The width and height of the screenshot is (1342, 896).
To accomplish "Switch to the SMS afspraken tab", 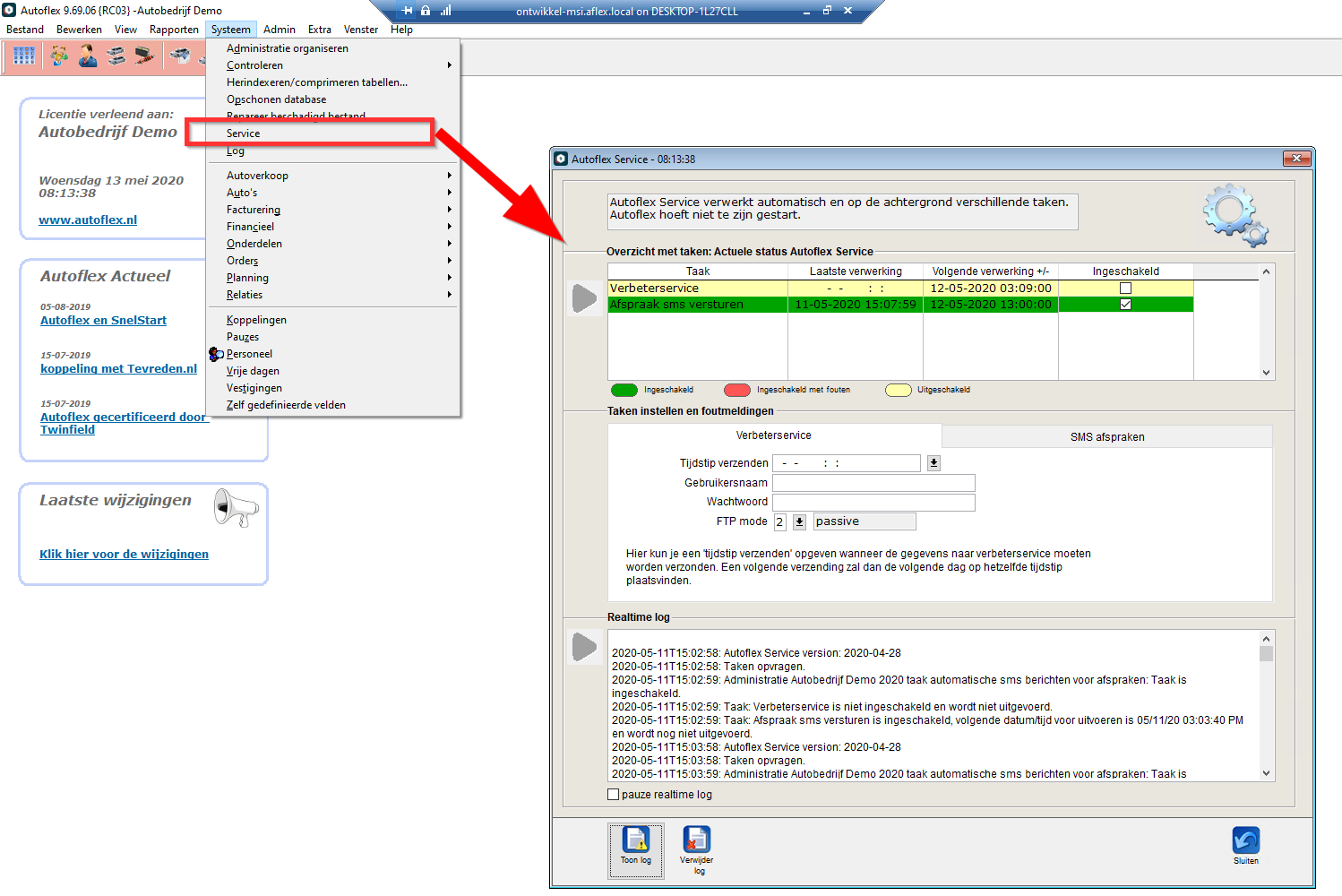I will [1107, 437].
